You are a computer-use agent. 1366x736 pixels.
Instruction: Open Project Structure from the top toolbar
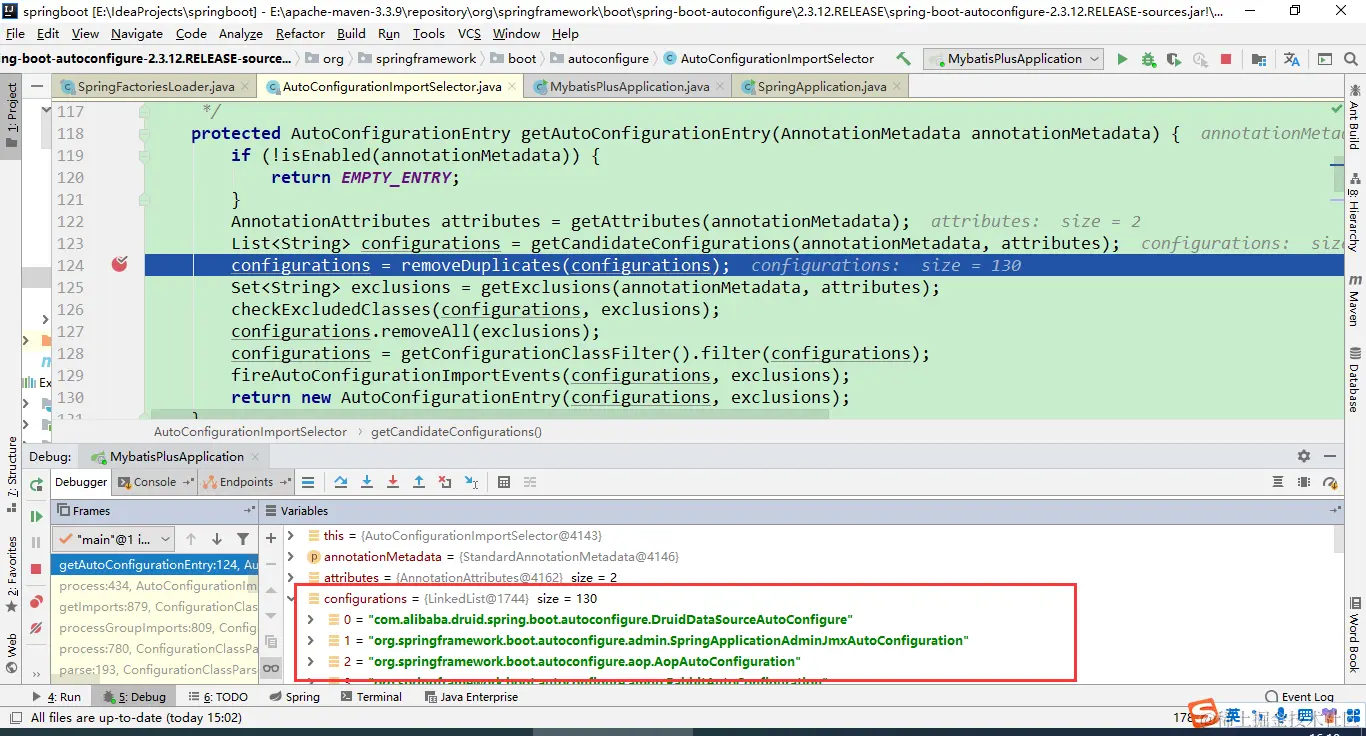(x=1259, y=59)
